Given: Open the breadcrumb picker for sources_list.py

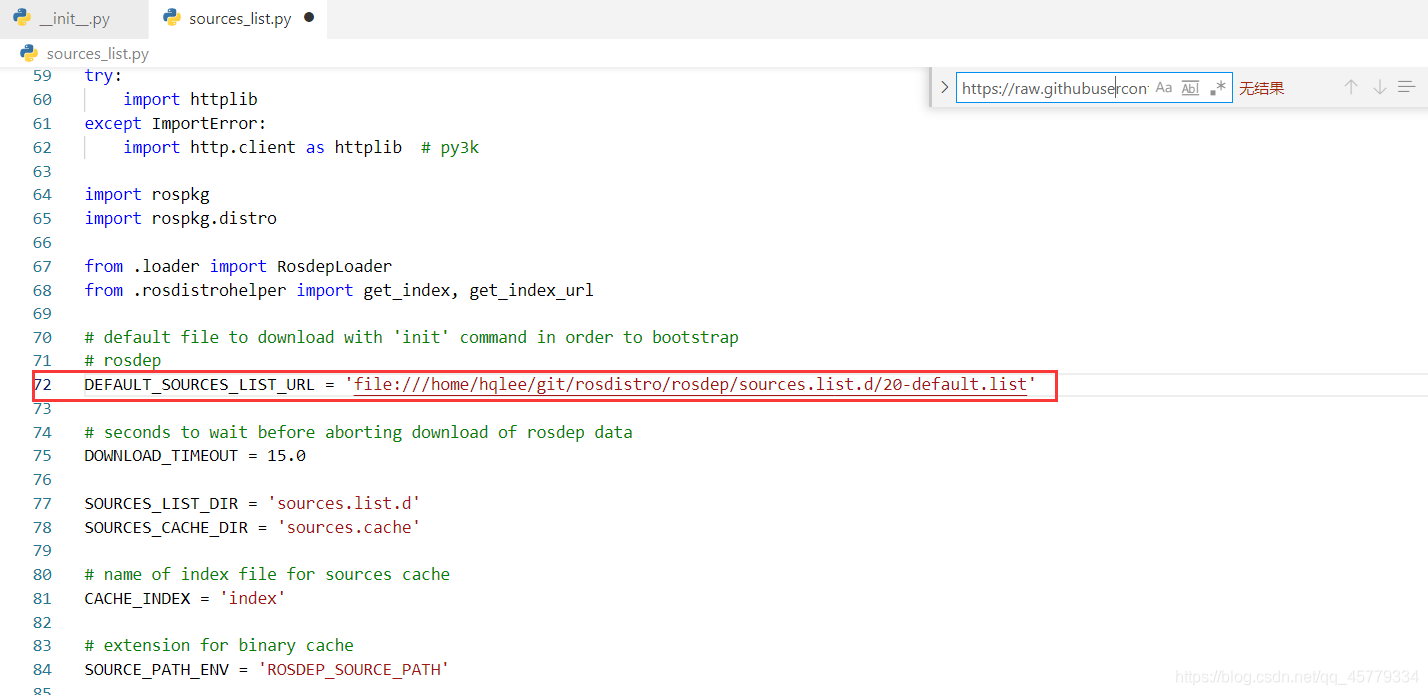Looking at the screenshot, I should click(x=95, y=52).
